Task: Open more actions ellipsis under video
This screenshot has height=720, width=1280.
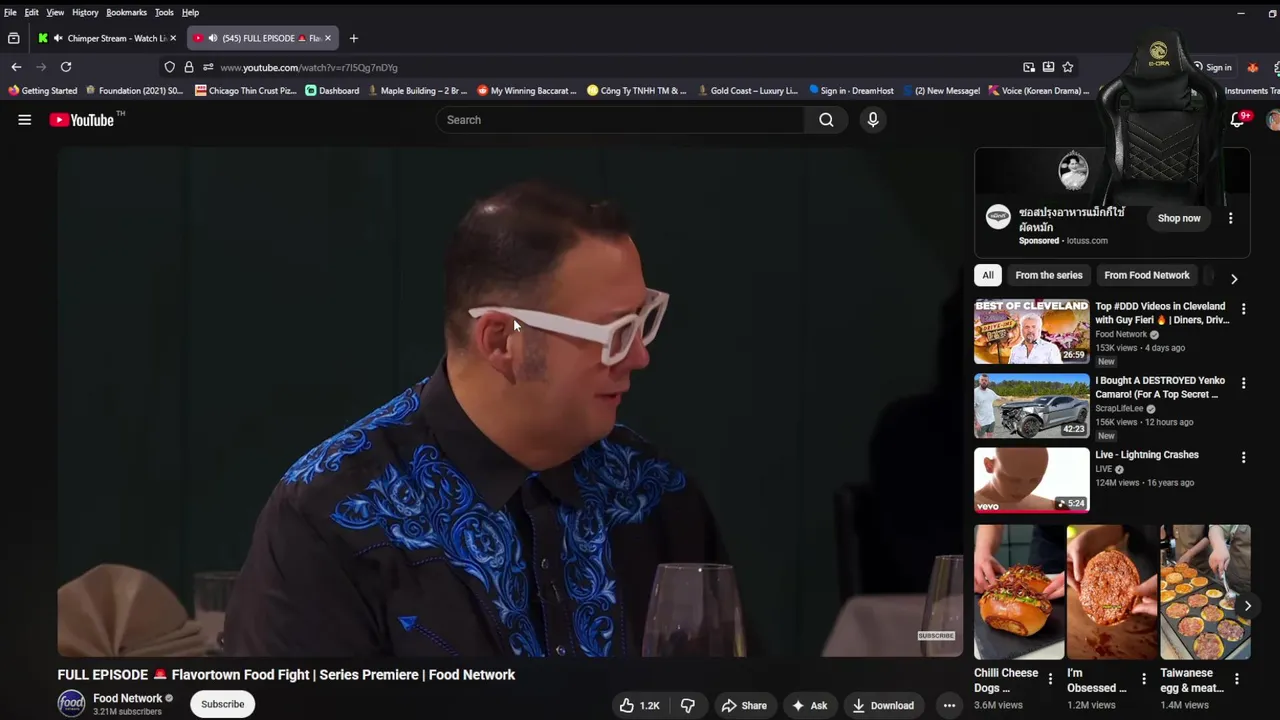Action: click(x=949, y=706)
